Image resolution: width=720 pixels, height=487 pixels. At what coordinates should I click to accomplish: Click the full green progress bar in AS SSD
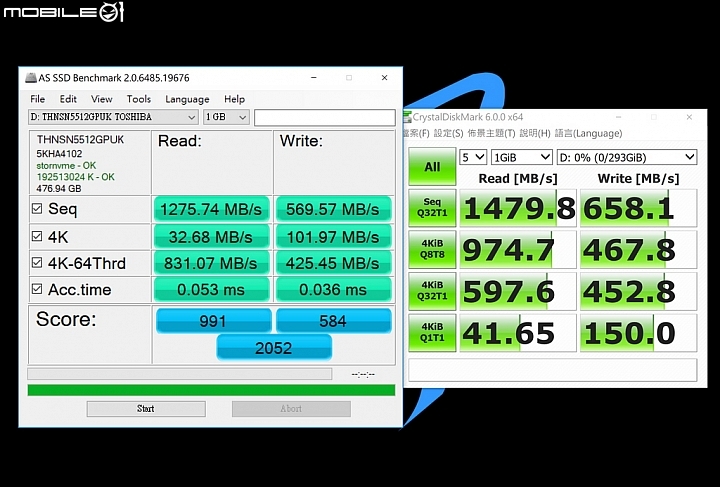pyautogui.click(x=211, y=390)
